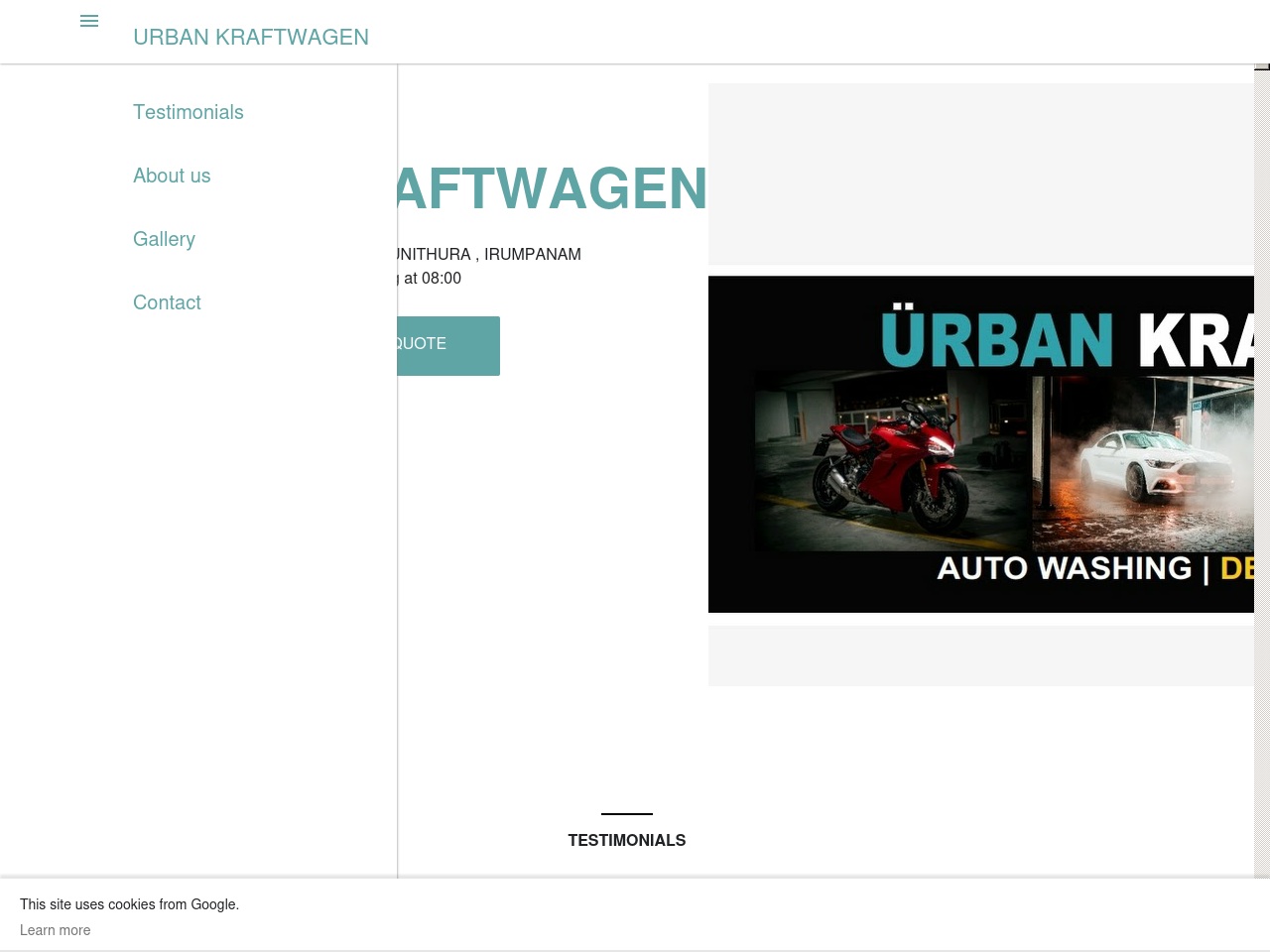Screen dimensions: 1270x952
Task: Navigate to Contact in the side menu
Action: point(167,302)
